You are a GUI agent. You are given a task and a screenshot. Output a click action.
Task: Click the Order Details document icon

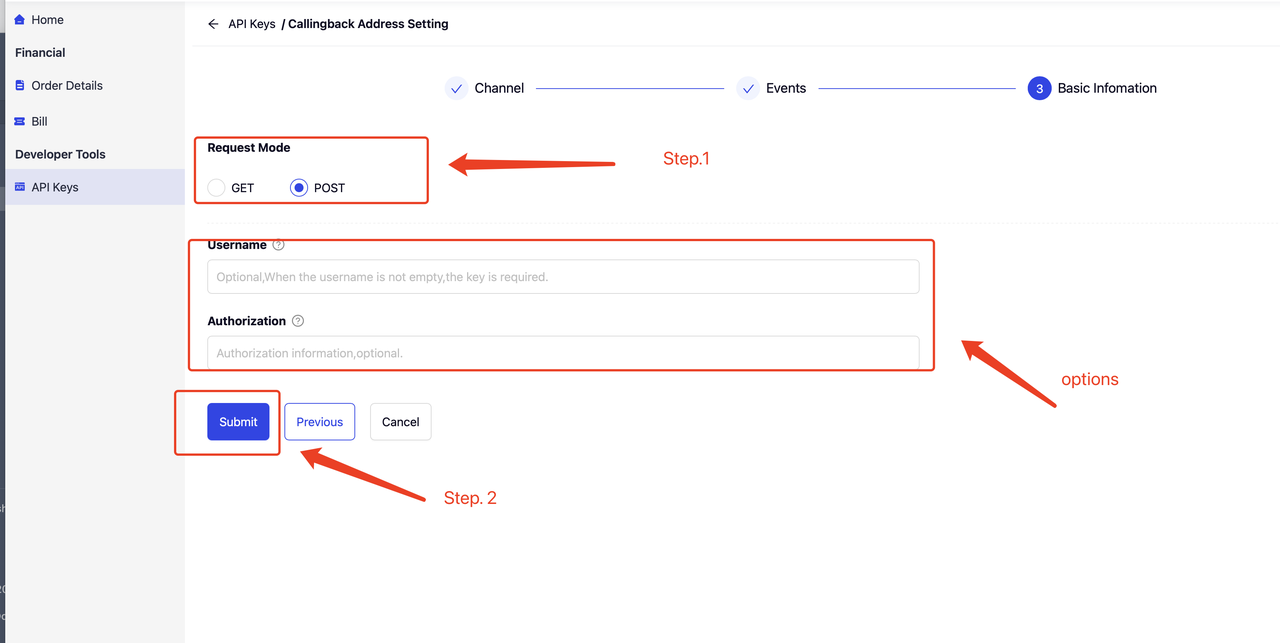click(x=20, y=86)
